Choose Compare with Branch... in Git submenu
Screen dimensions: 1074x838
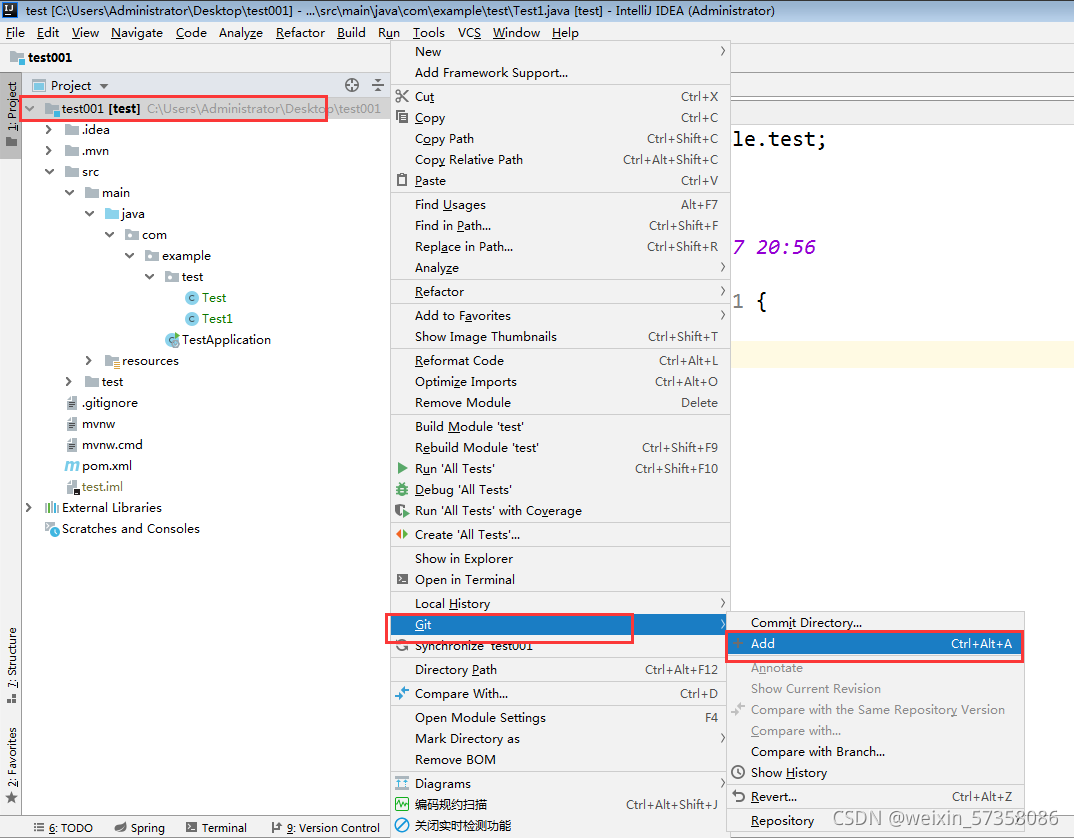pyautogui.click(x=875, y=752)
